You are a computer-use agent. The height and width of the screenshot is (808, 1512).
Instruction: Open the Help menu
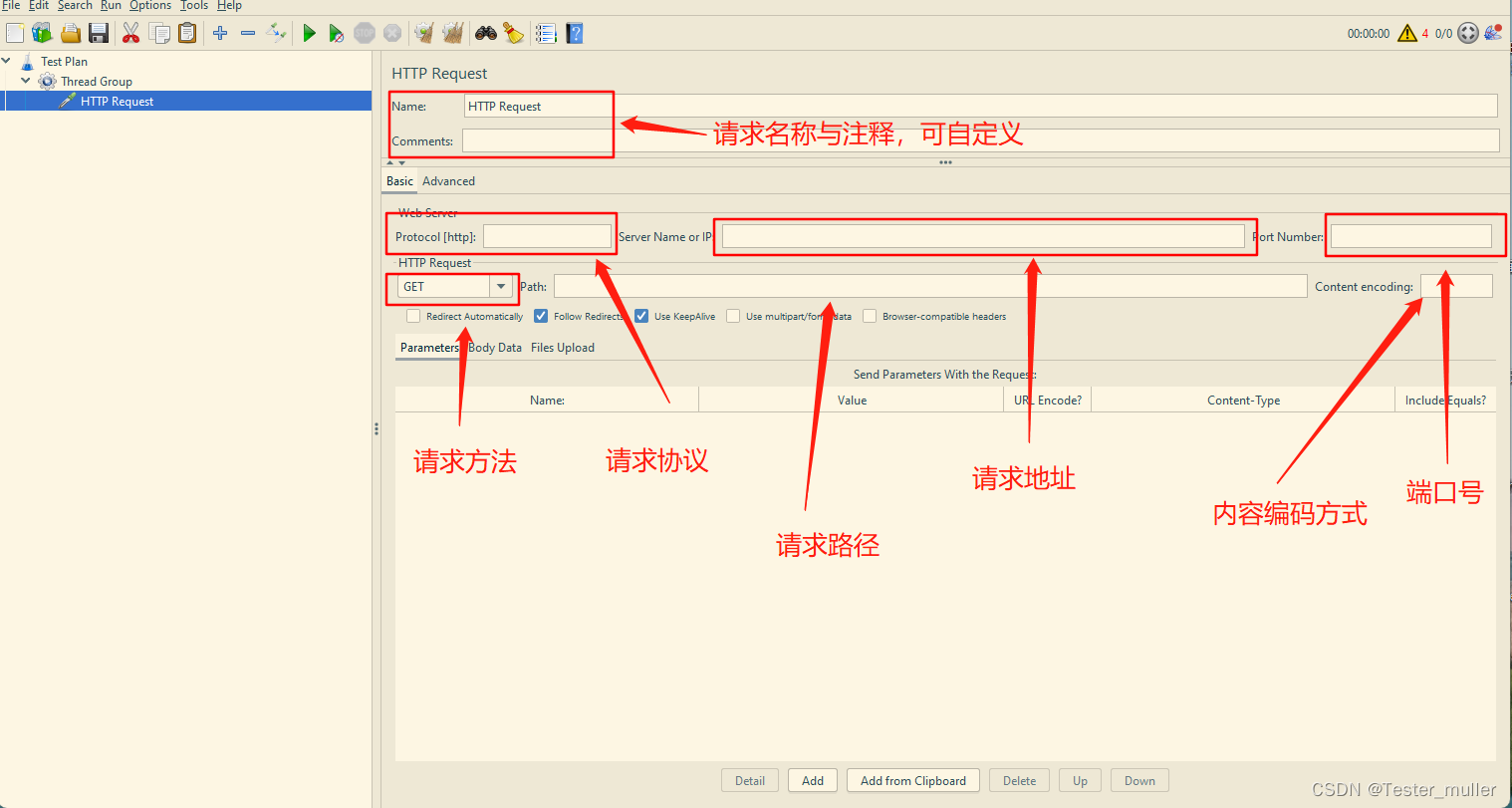pyautogui.click(x=229, y=6)
